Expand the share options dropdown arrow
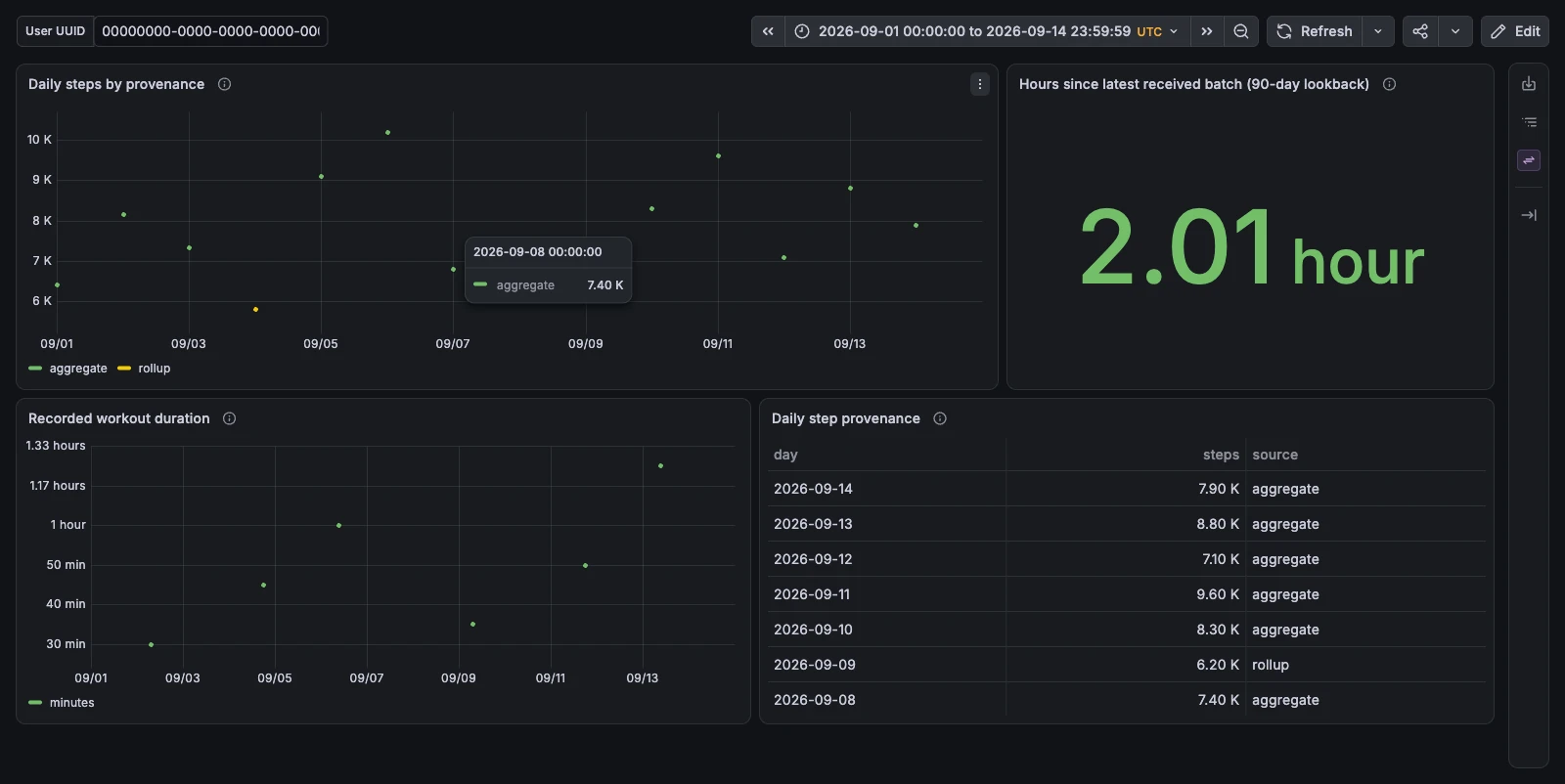 point(1455,31)
